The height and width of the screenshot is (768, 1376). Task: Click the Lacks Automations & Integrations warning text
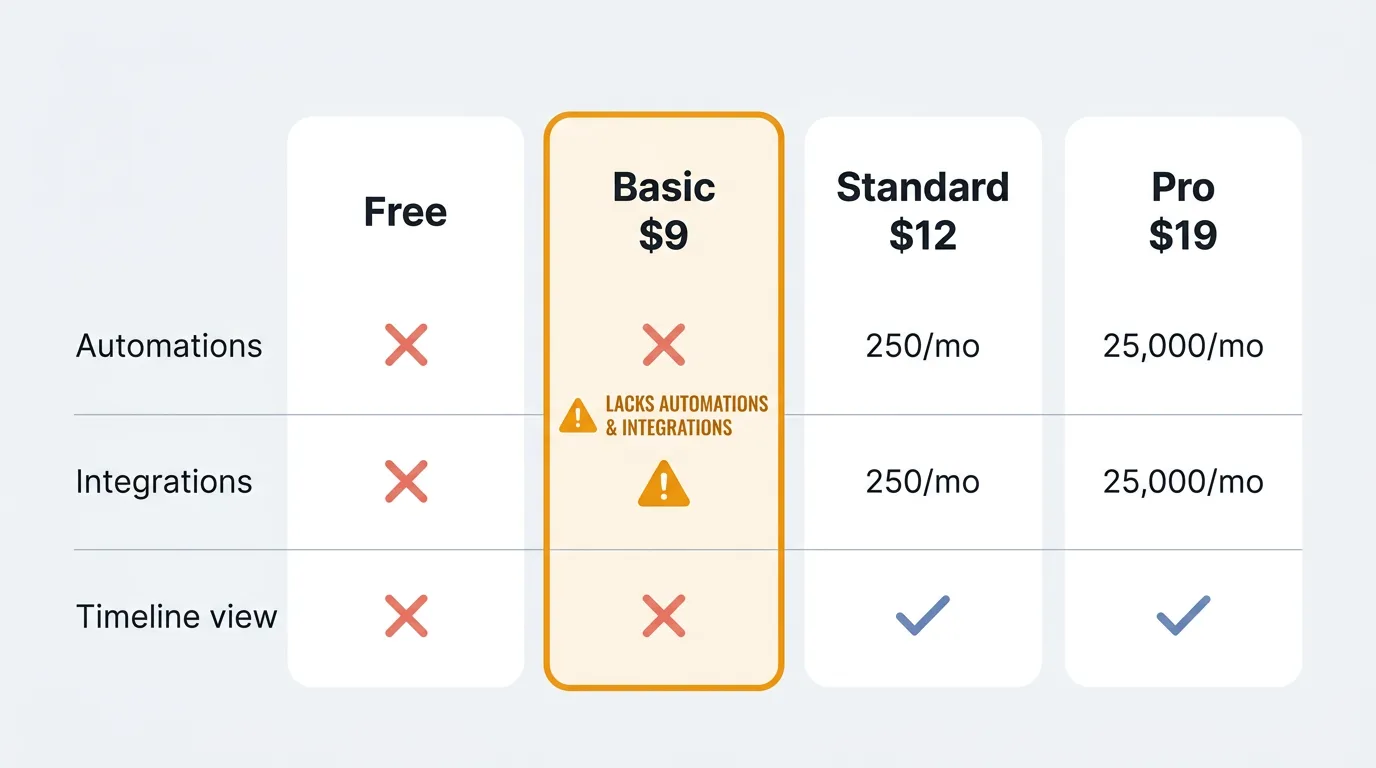[686, 416]
